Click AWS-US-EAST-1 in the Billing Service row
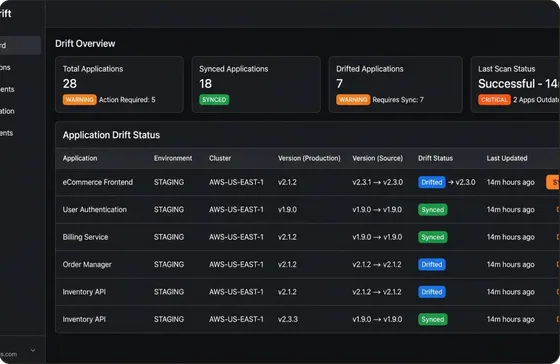The height and width of the screenshot is (364, 560). tap(236, 237)
